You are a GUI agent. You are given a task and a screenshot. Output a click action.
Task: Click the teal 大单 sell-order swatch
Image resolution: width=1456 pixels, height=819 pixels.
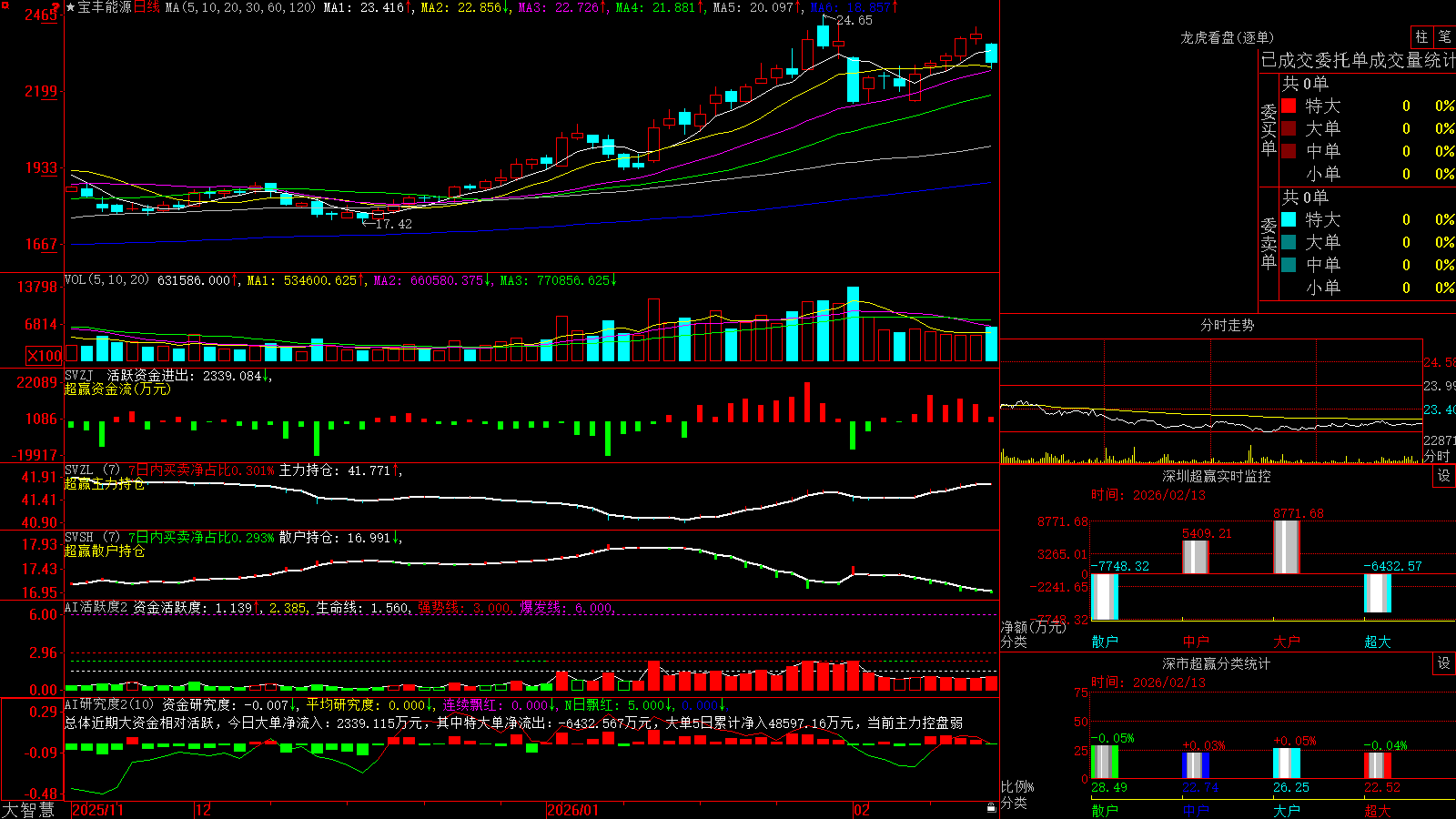click(x=1289, y=242)
